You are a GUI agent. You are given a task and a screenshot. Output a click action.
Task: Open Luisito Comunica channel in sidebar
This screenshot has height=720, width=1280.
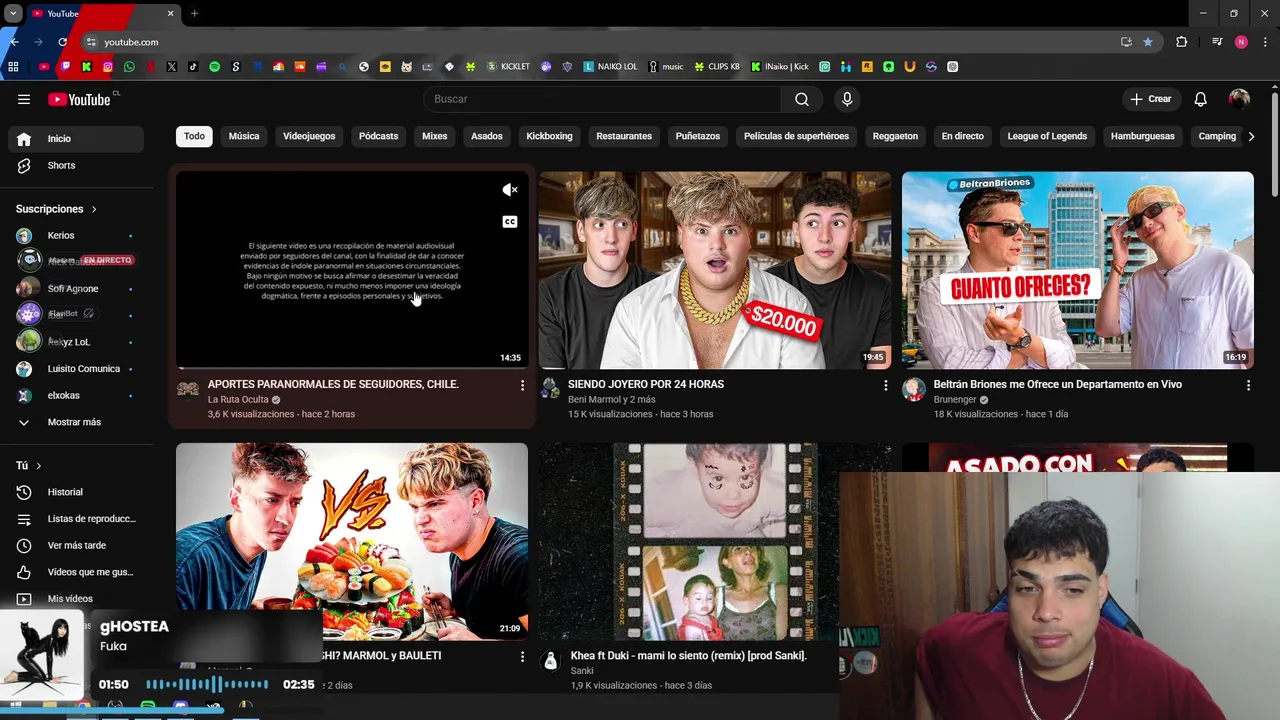pos(76,369)
